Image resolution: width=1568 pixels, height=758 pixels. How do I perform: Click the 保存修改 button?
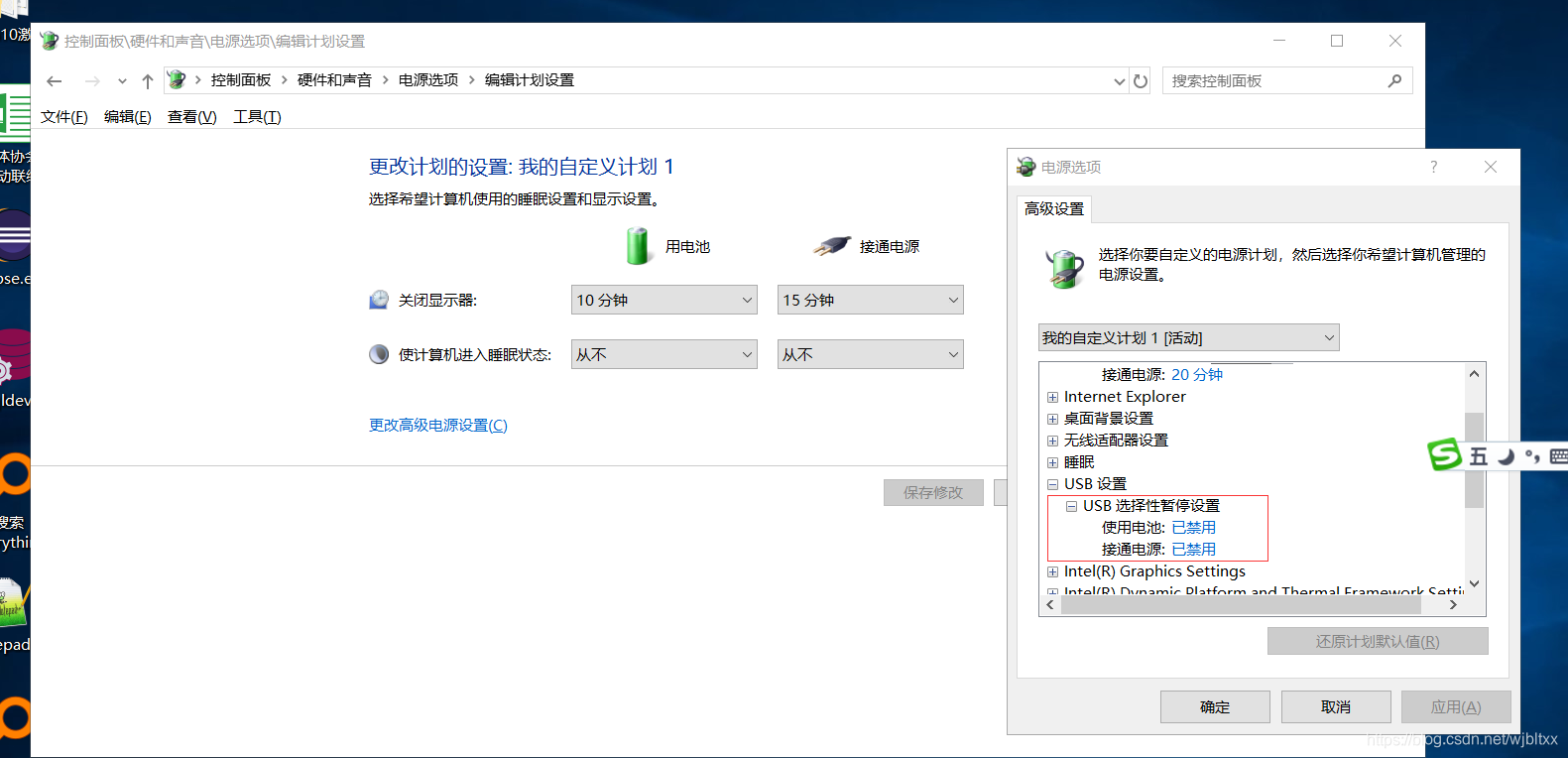(x=933, y=492)
